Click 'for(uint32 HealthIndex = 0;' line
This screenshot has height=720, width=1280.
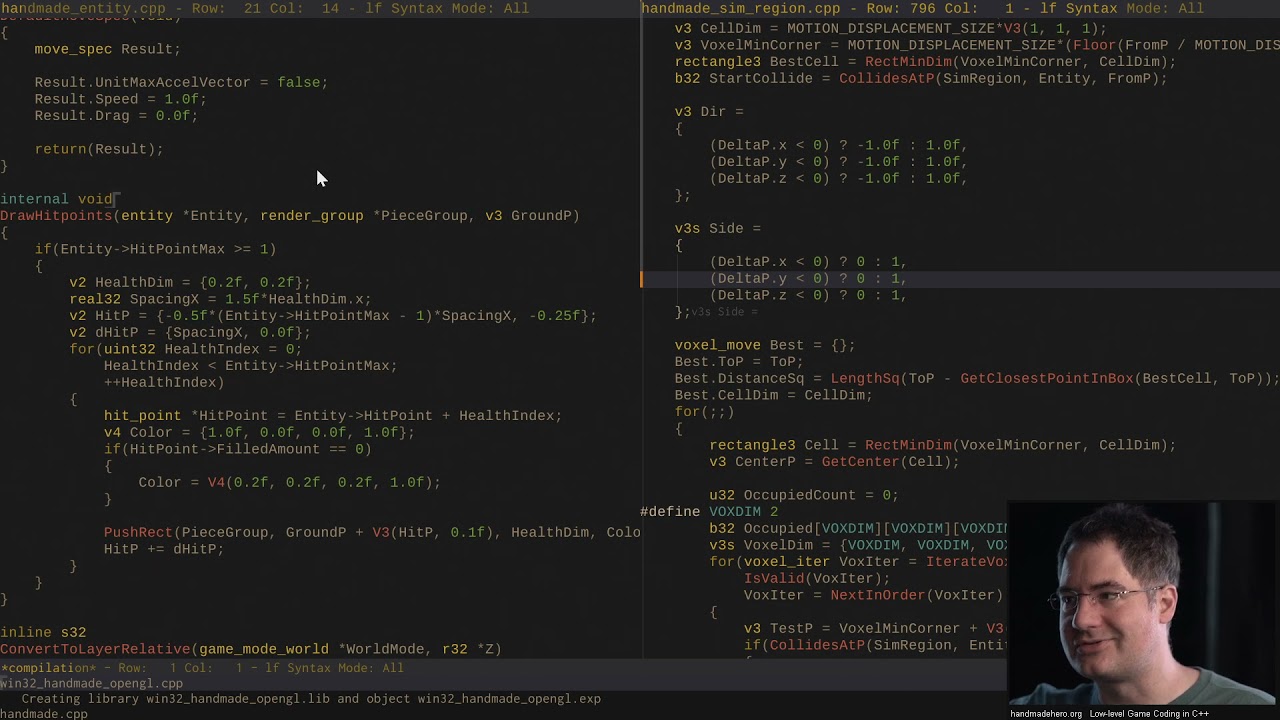tap(185, 349)
